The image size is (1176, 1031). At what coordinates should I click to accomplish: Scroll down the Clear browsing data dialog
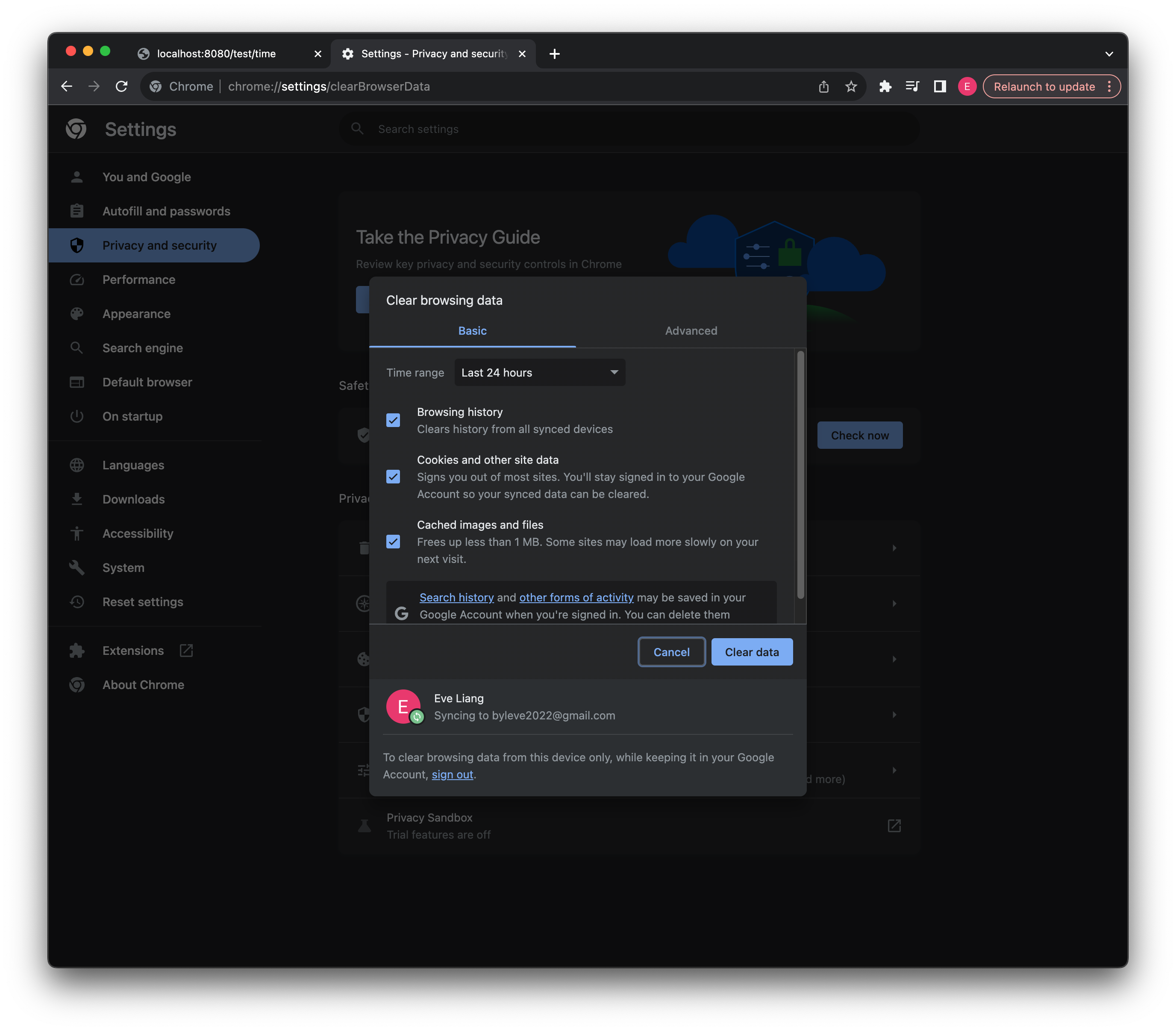coord(800,610)
